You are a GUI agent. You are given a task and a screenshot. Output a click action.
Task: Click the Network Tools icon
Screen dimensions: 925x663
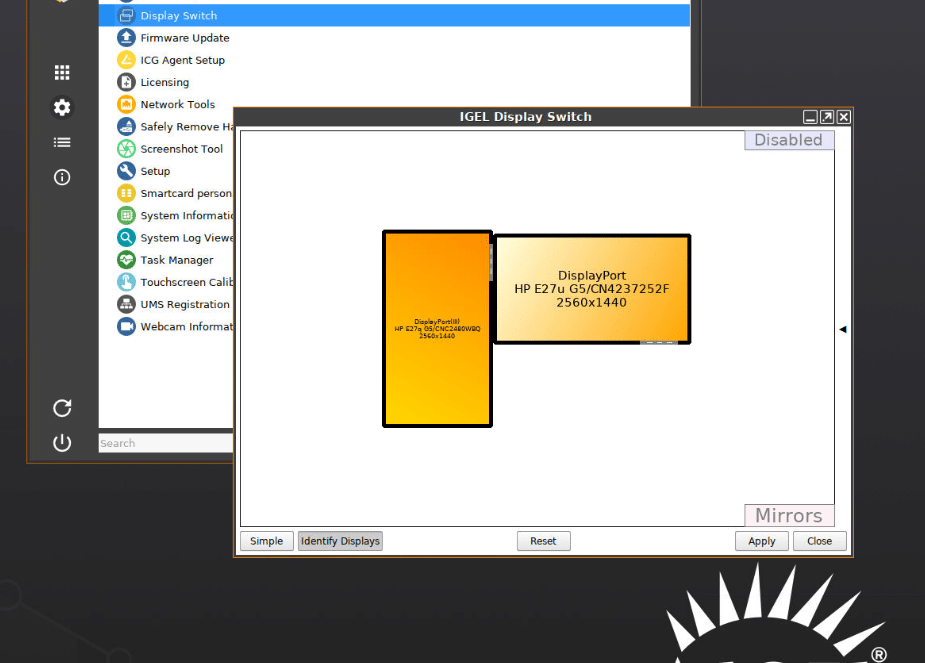(126, 104)
